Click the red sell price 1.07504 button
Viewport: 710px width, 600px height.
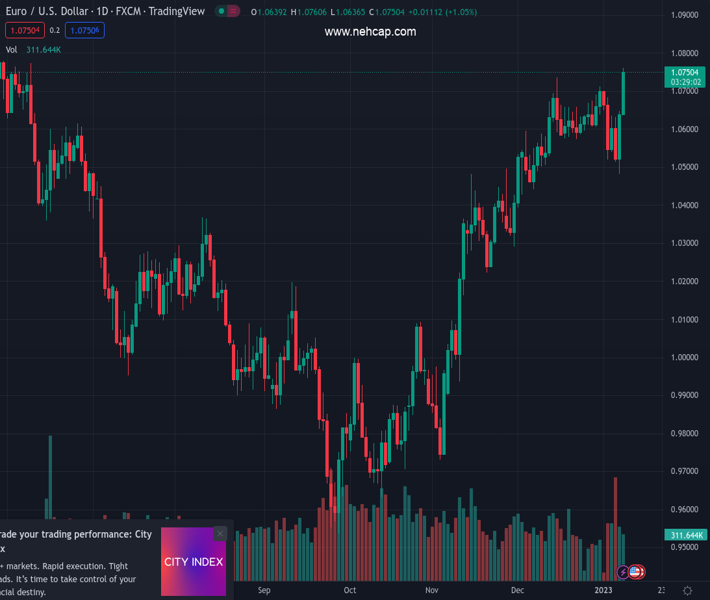pos(23,31)
